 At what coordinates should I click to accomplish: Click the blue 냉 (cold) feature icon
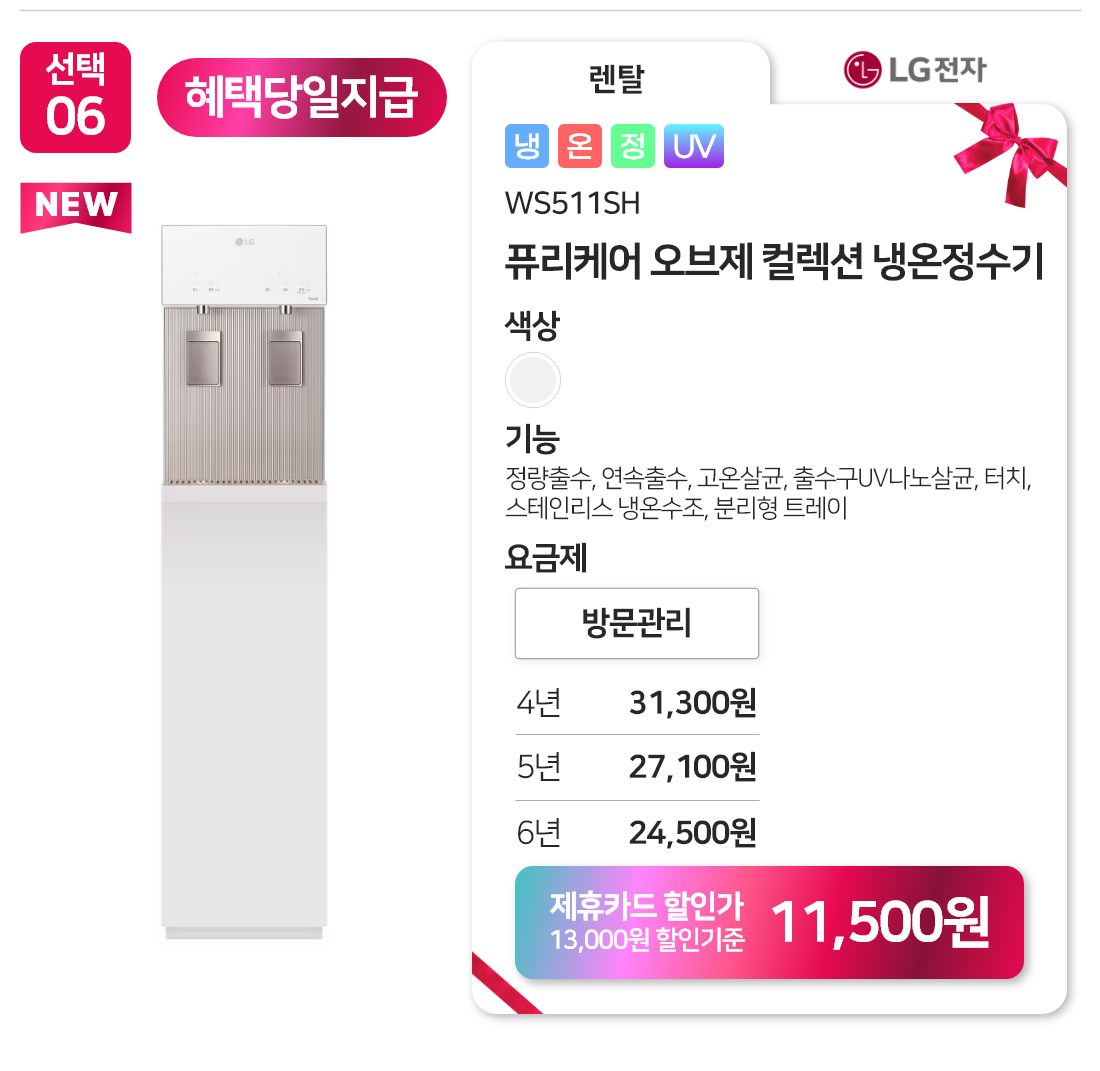527,147
